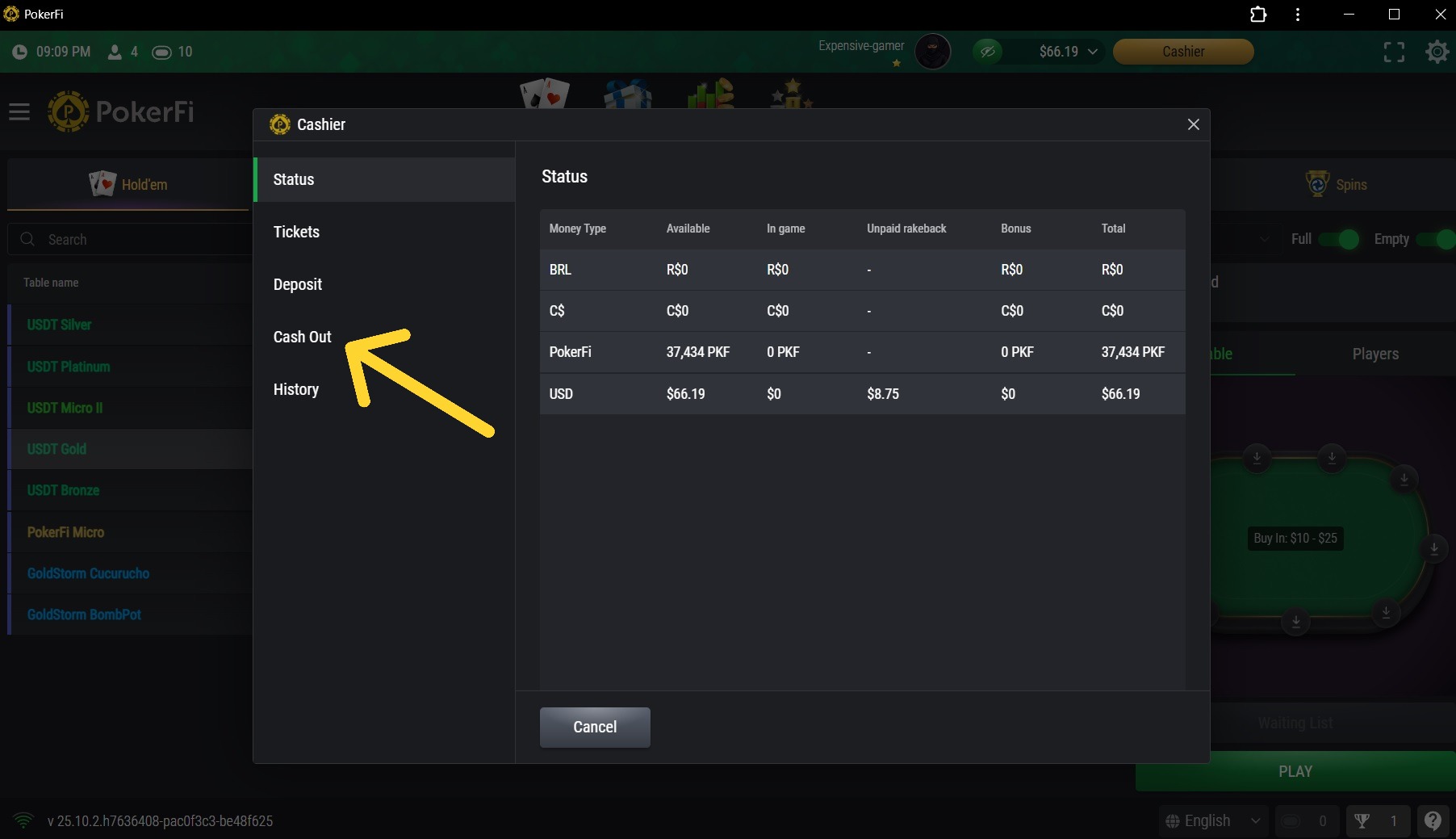
Task: Open the Deposit section of the Cashier
Action: pos(298,284)
